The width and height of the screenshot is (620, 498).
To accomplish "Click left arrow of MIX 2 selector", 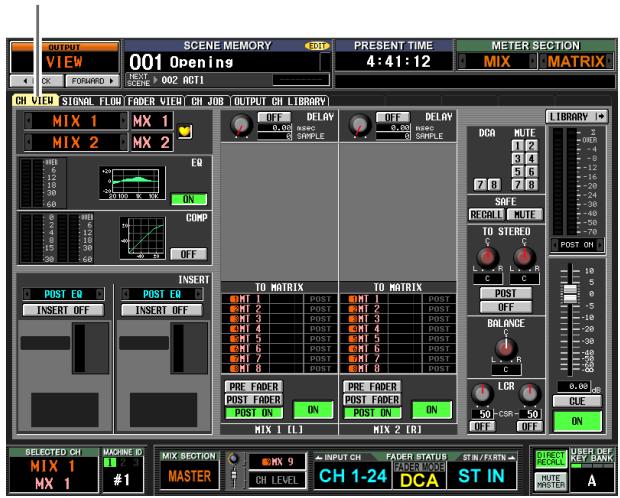I will tap(28, 142).
